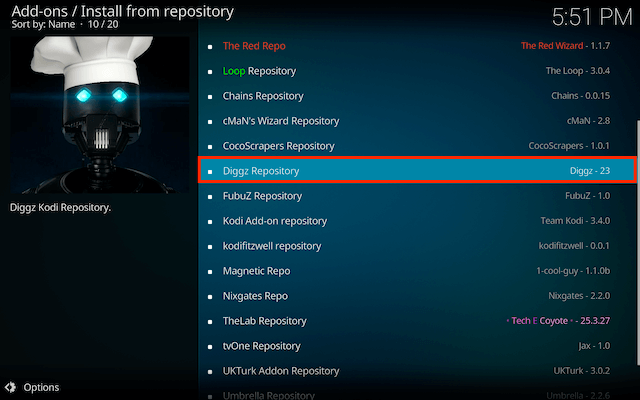
Task: Click 'cMaN - 2.8' author text
Action: point(589,121)
